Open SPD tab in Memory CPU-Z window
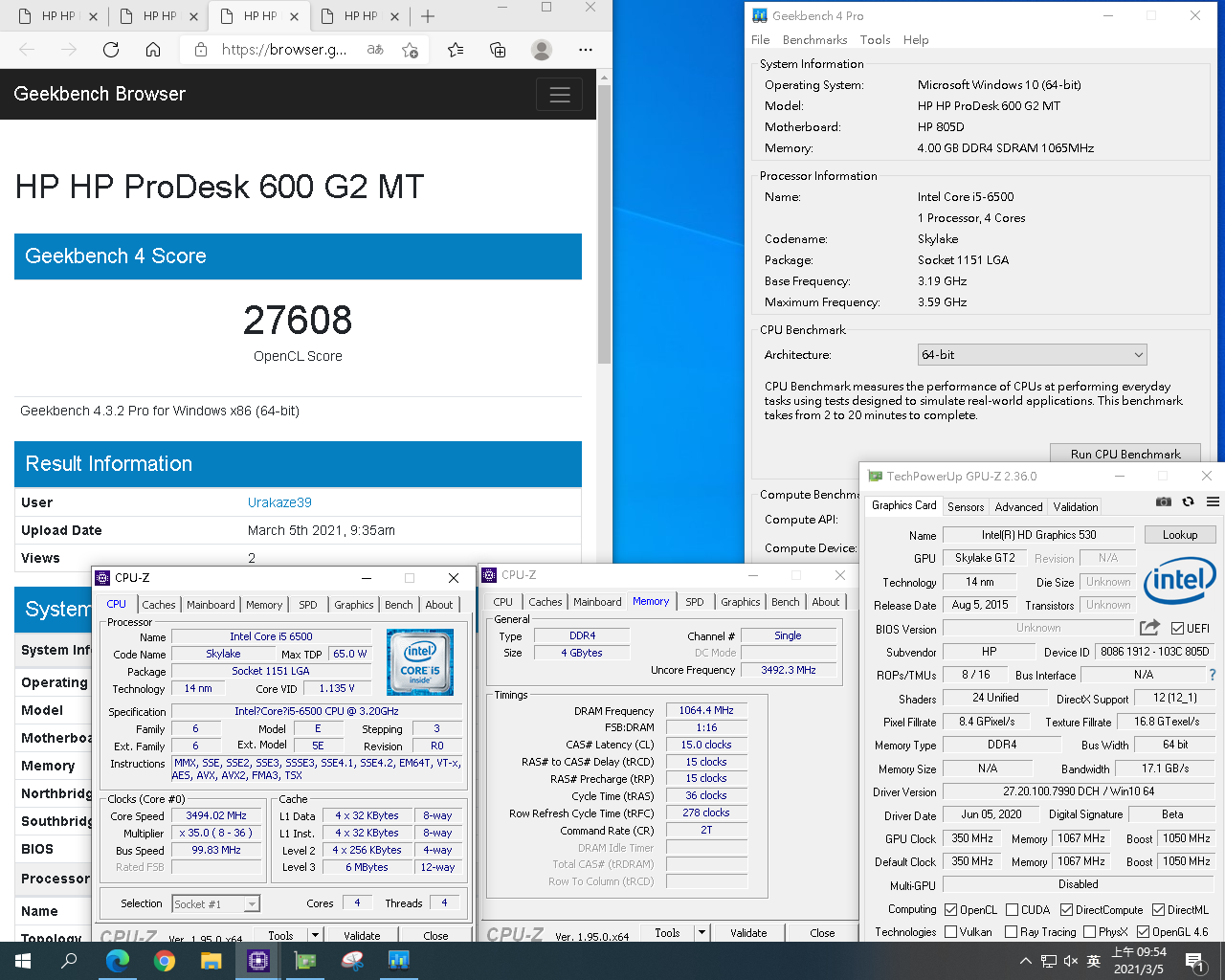Image resolution: width=1225 pixels, height=980 pixels. pyautogui.click(x=695, y=602)
